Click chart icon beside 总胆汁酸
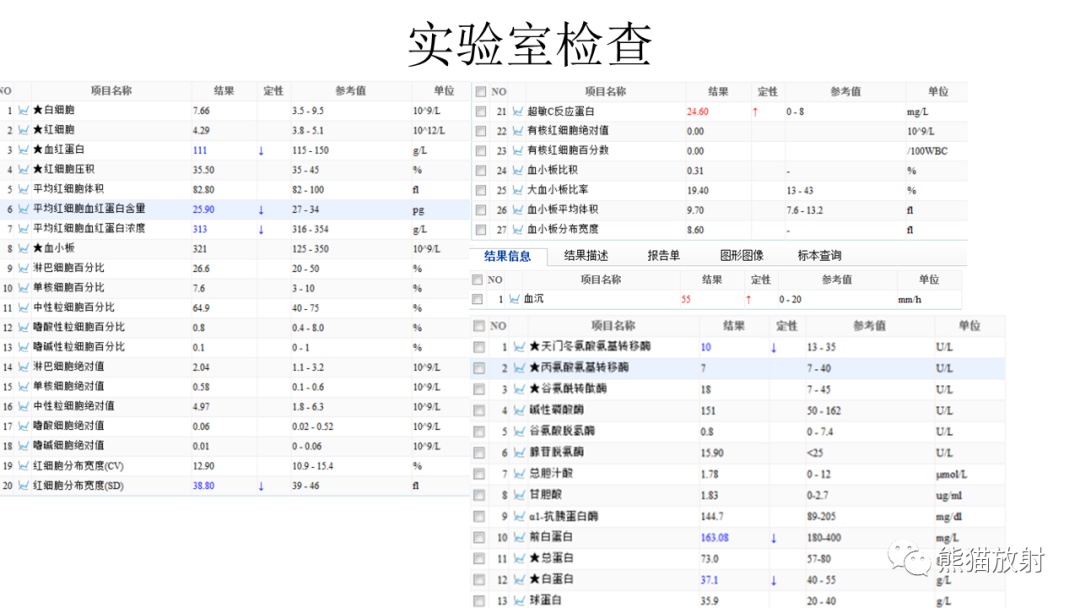1080x608 pixels. (x=519, y=474)
